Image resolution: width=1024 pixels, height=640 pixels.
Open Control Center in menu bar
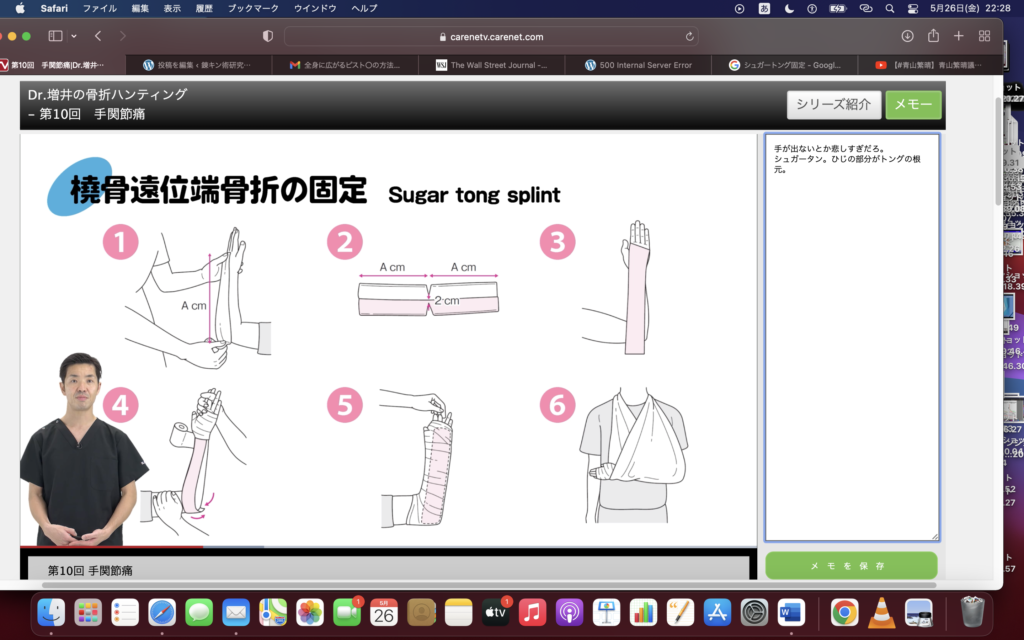pos(912,8)
